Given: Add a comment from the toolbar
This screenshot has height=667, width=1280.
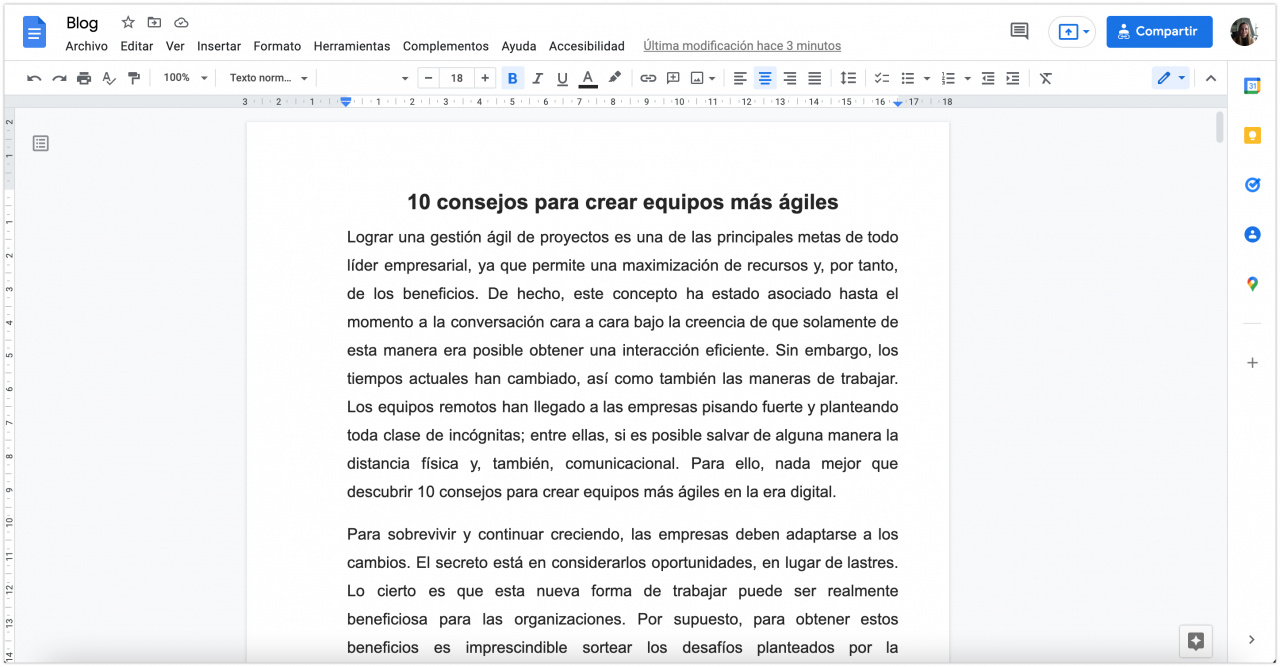Looking at the screenshot, I should [673, 78].
